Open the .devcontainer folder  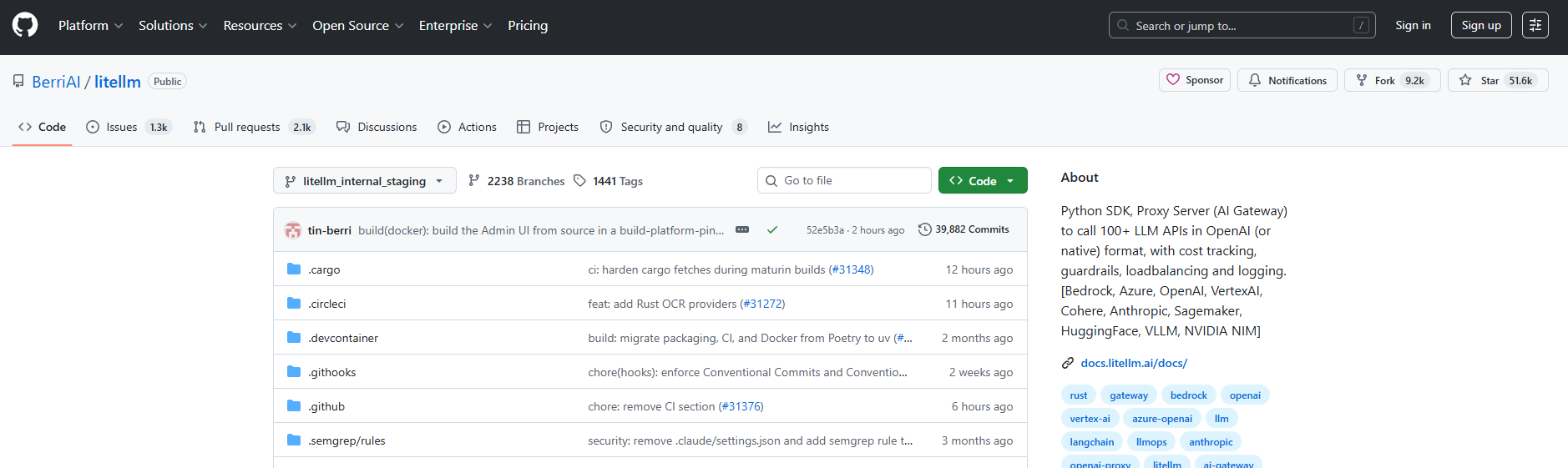[343, 338]
